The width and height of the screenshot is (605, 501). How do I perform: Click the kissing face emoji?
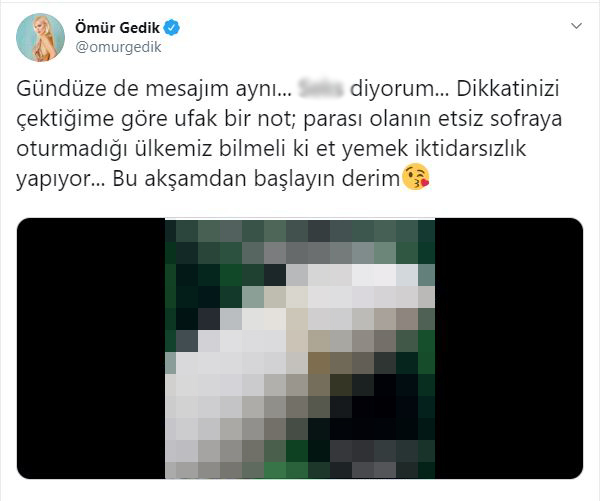point(416,177)
